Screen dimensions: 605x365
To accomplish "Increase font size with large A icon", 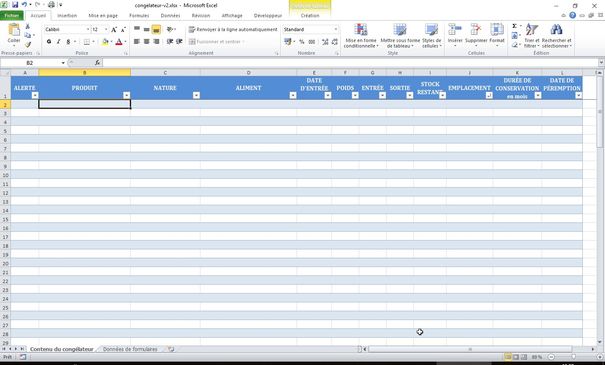I will pyautogui.click(x=114, y=29).
